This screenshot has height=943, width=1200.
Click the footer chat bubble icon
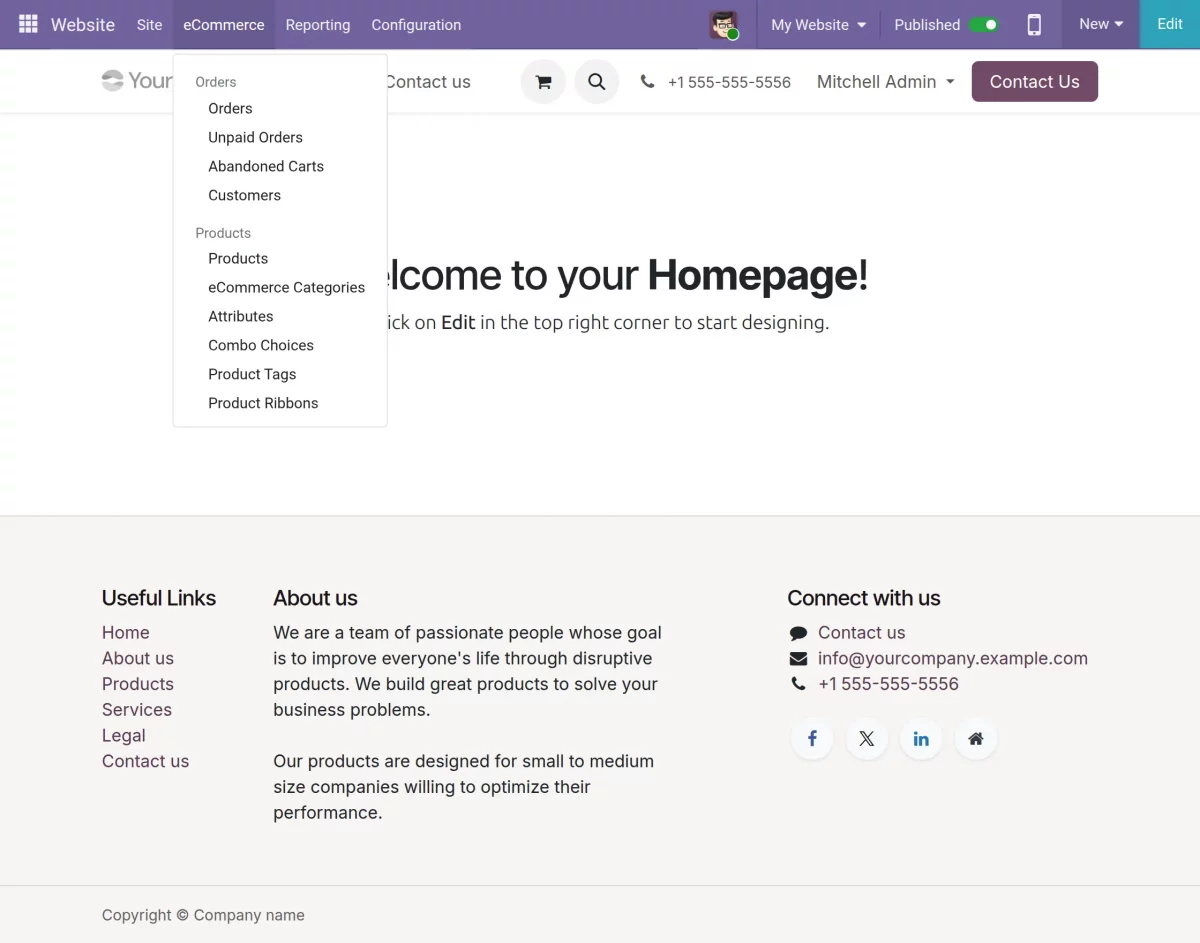pyautogui.click(x=798, y=633)
